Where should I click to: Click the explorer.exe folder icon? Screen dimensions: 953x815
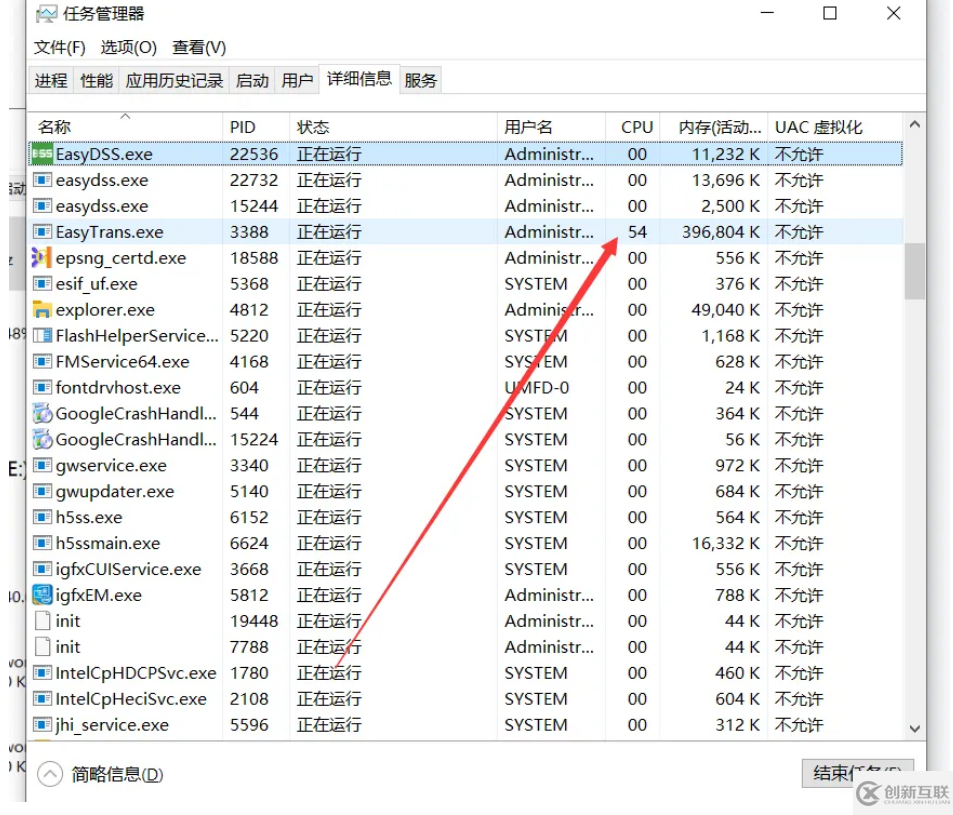click(42, 310)
